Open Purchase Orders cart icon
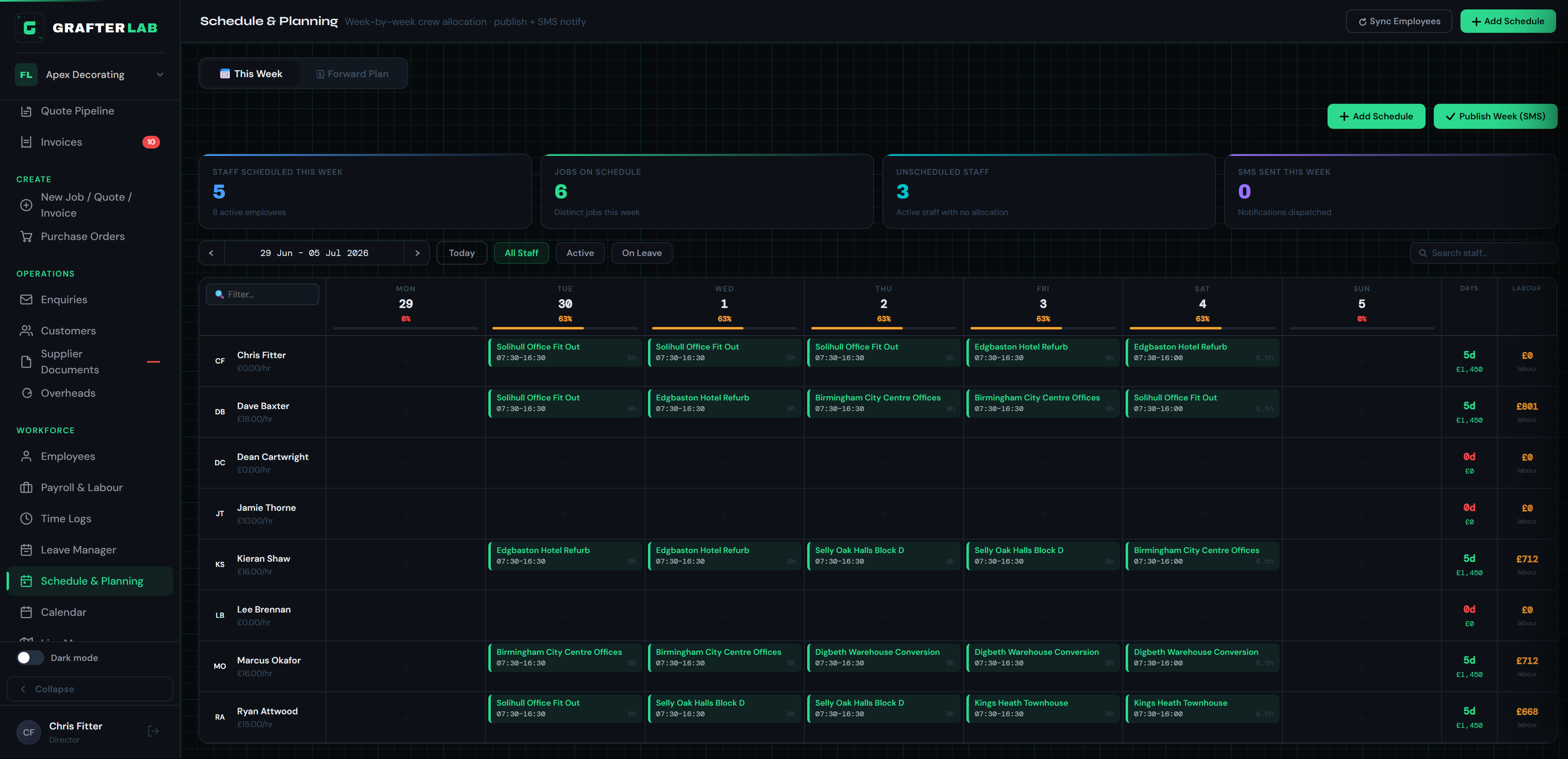 pos(26,237)
